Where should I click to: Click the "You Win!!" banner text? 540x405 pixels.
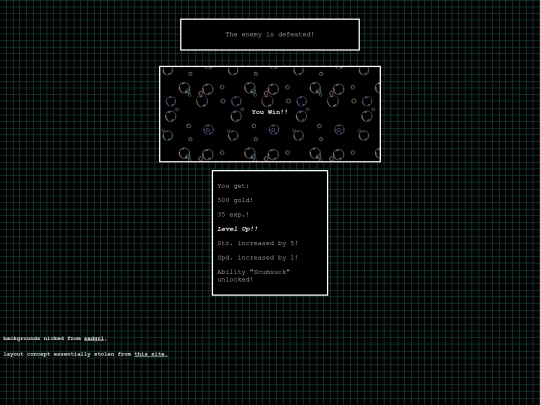270,112
